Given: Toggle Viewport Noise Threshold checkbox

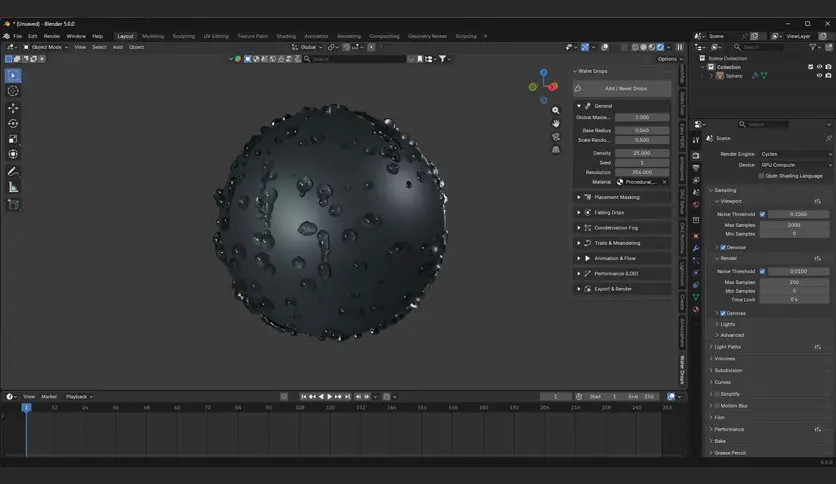Looking at the screenshot, I should (x=762, y=214).
